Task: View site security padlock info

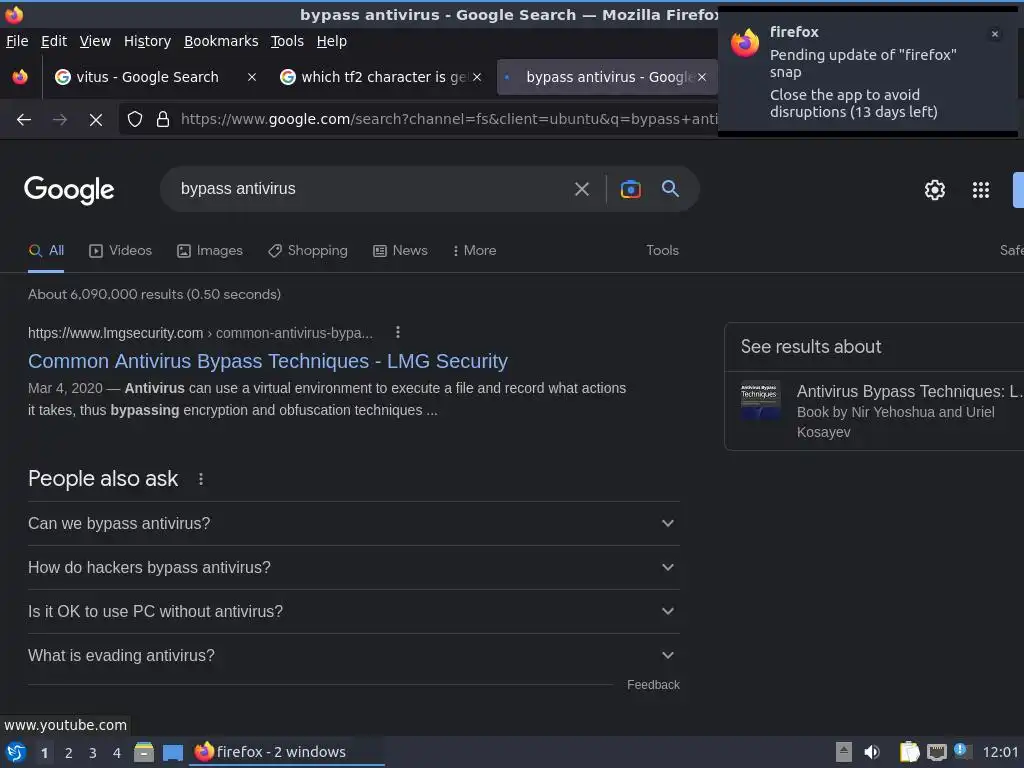Action: point(163,120)
